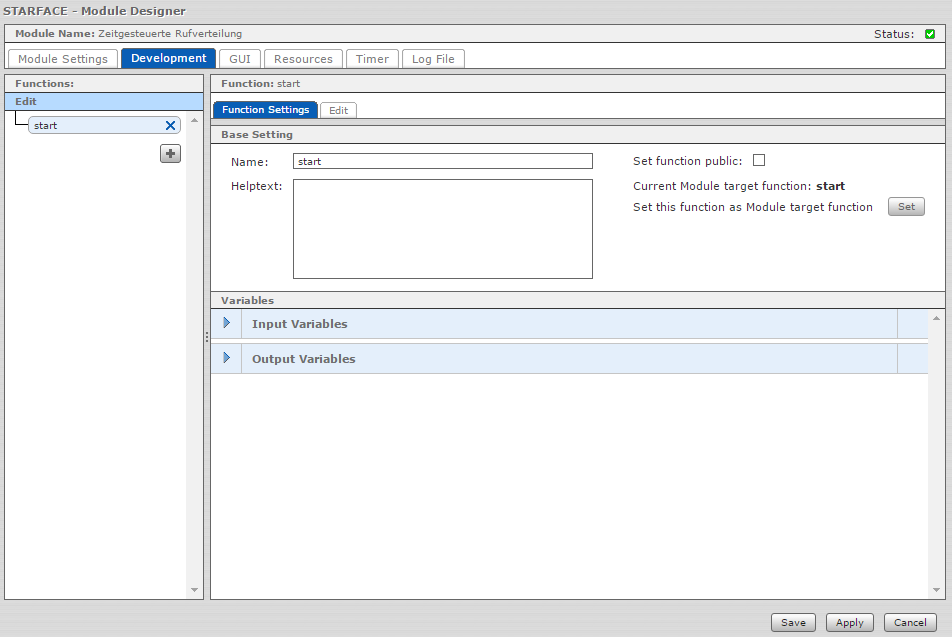Add a new function with plus icon
Viewport: 952px width, 637px height.
[171, 153]
